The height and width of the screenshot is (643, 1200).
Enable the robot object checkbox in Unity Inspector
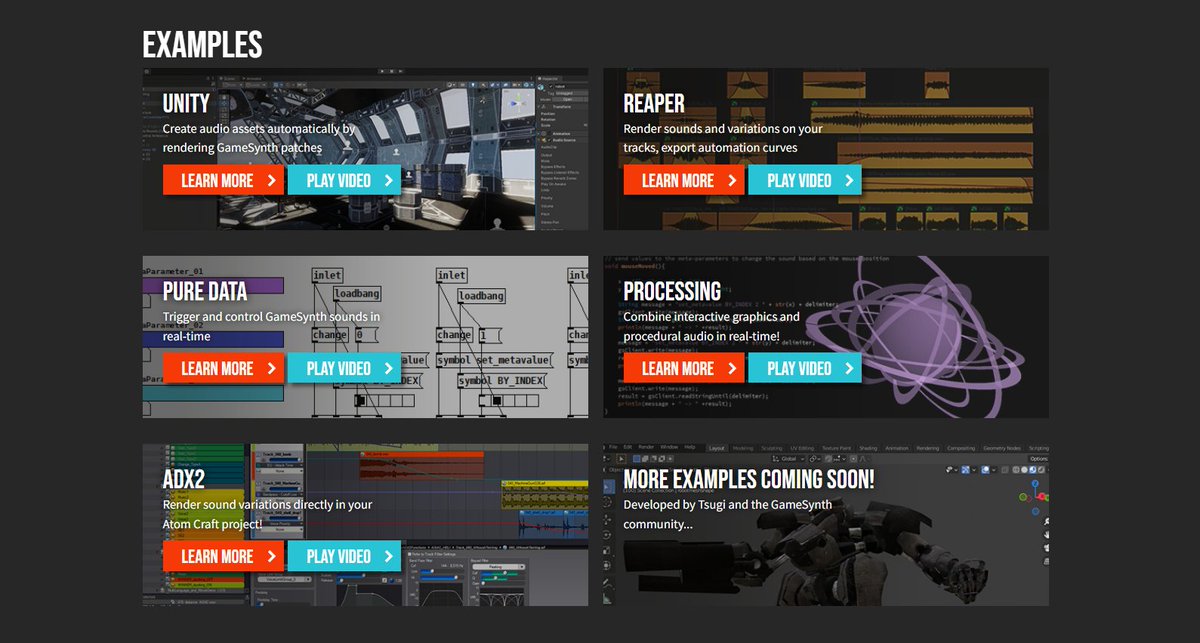(551, 86)
